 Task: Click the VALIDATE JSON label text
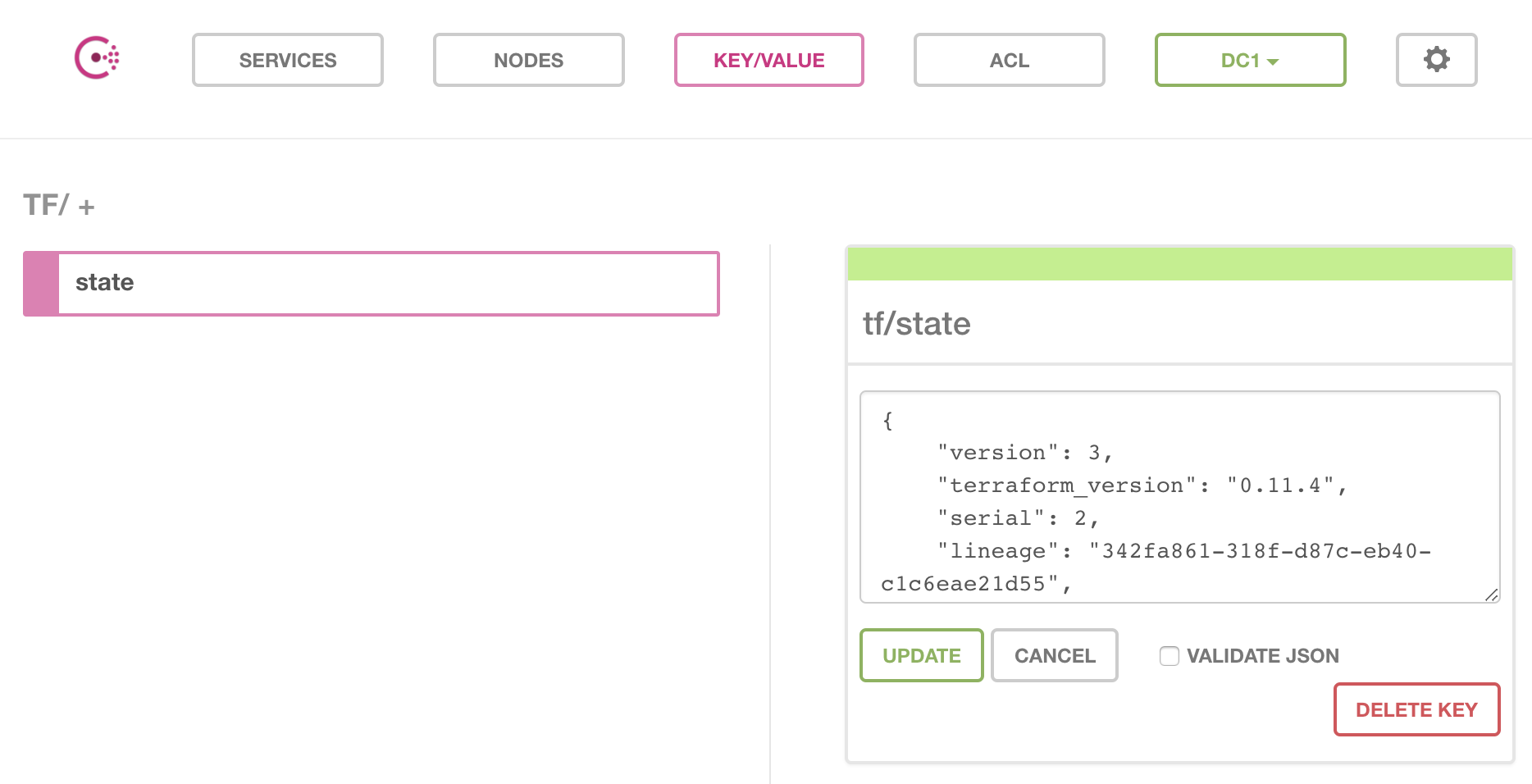(1262, 656)
